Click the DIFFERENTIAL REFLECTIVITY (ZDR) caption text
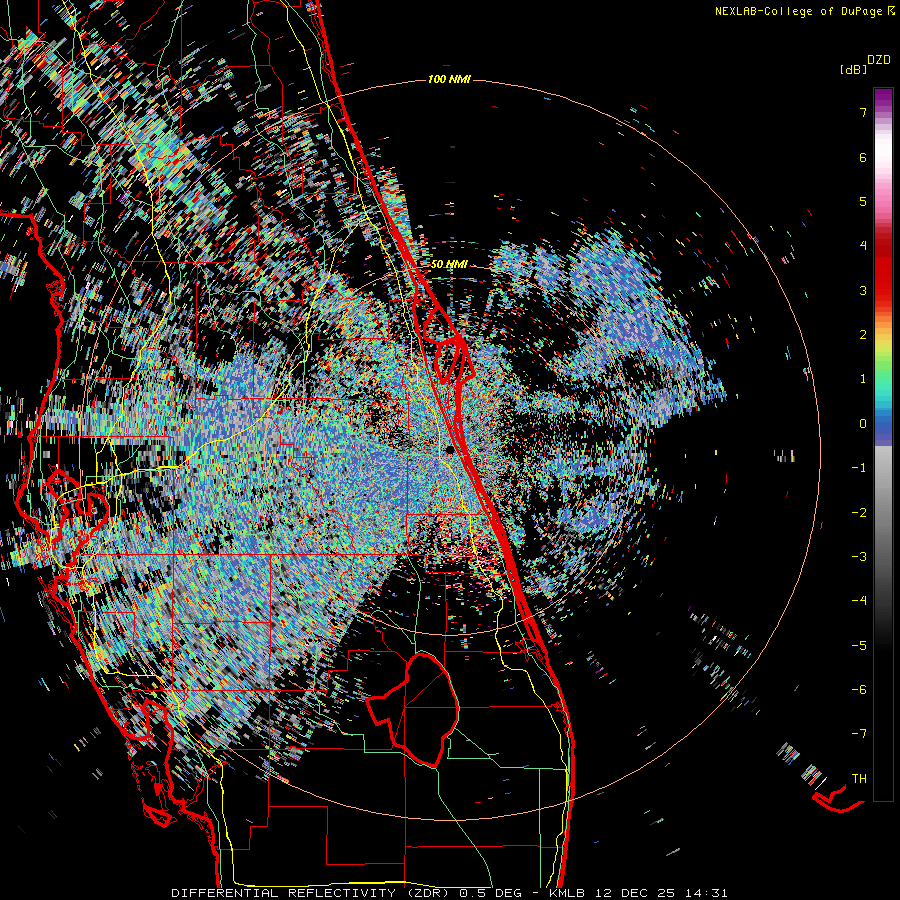 point(312,893)
